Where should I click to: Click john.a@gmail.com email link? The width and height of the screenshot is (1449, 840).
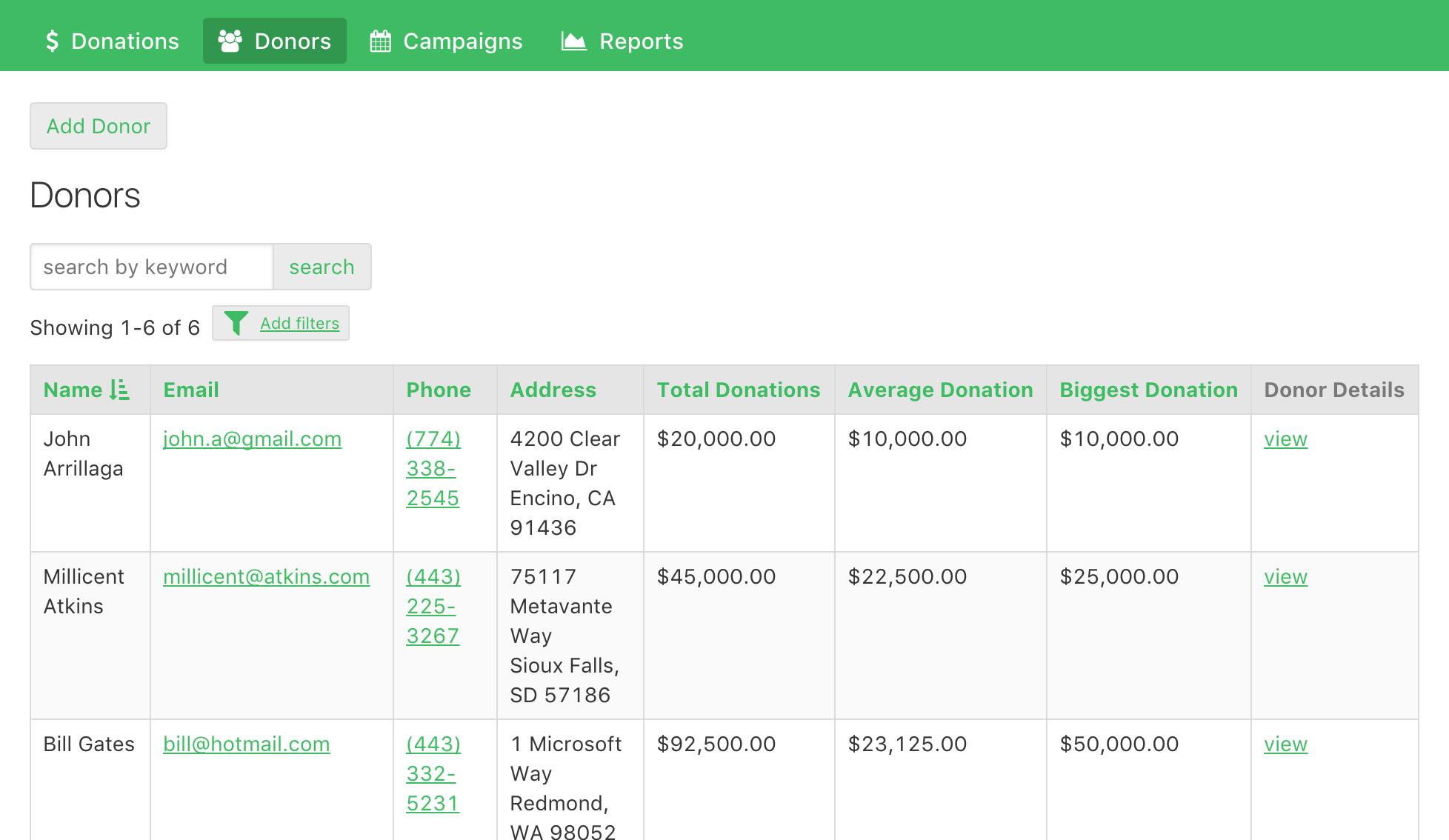click(253, 439)
